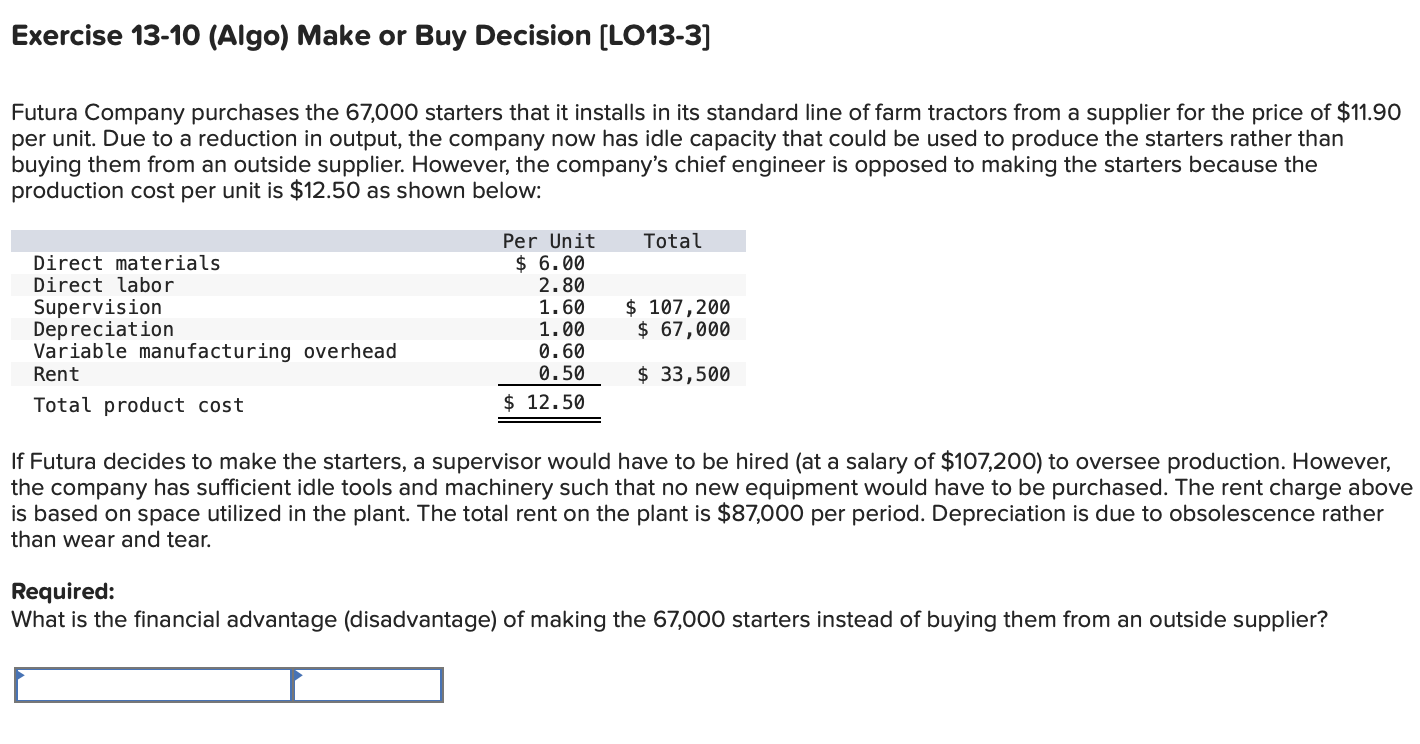Click the Depreciation row in the table
1420x744 pixels.
pyautogui.click(x=103, y=329)
